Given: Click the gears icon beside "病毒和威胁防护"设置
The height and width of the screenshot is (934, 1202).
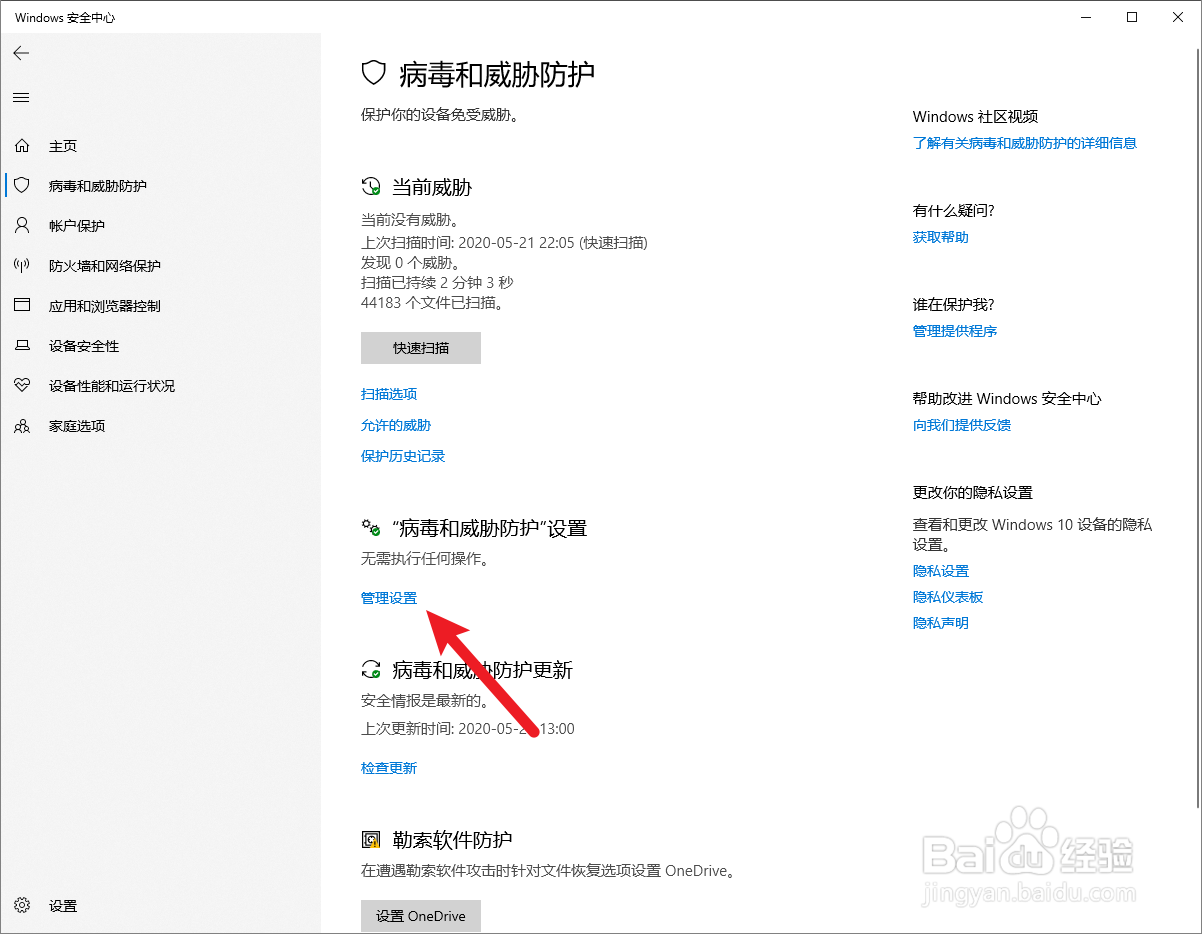Looking at the screenshot, I should click(x=371, y=527).
